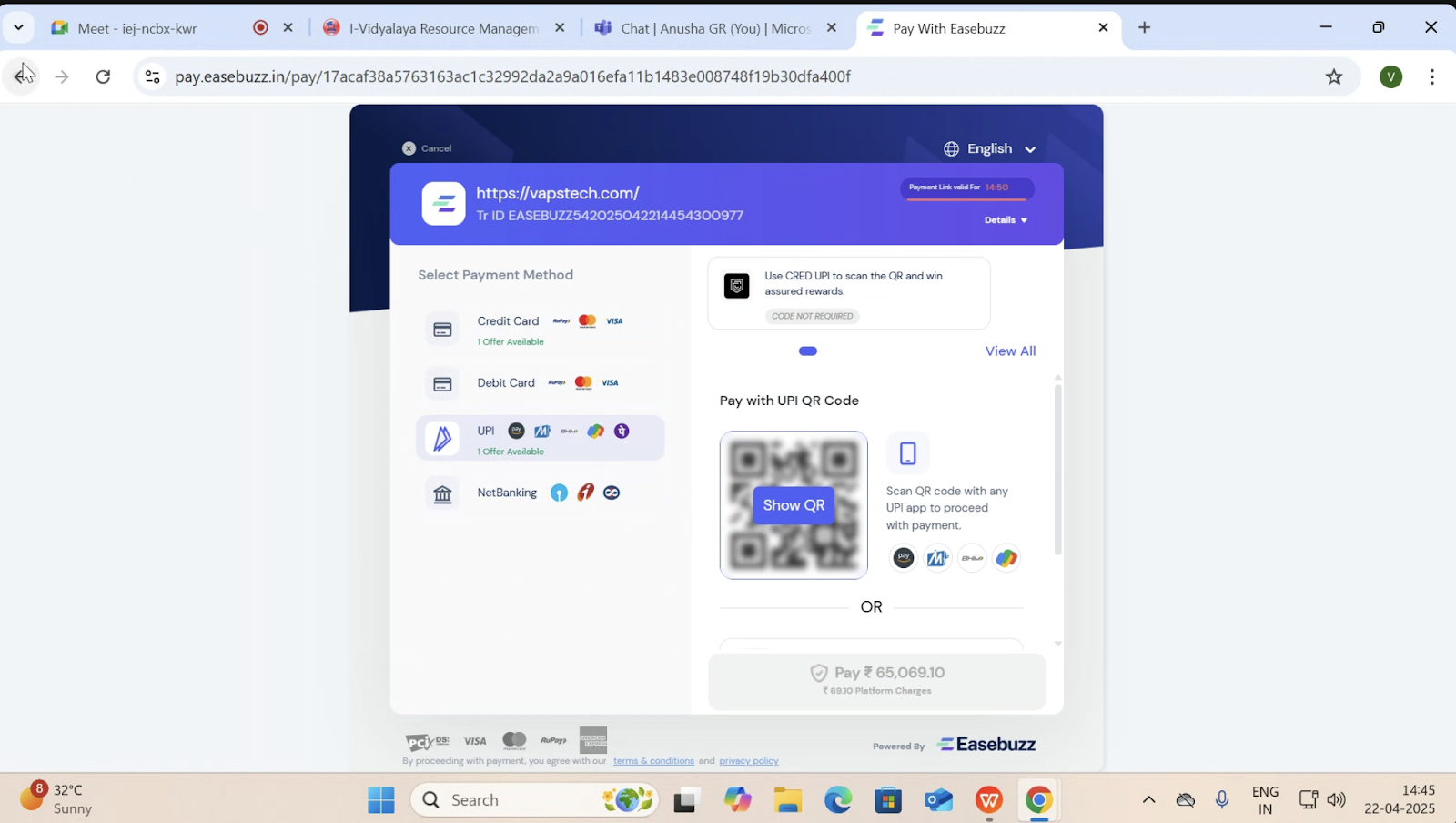1456x823 pixels.
Task: Click the CRED offer shield icon
Action: [737, 286]
